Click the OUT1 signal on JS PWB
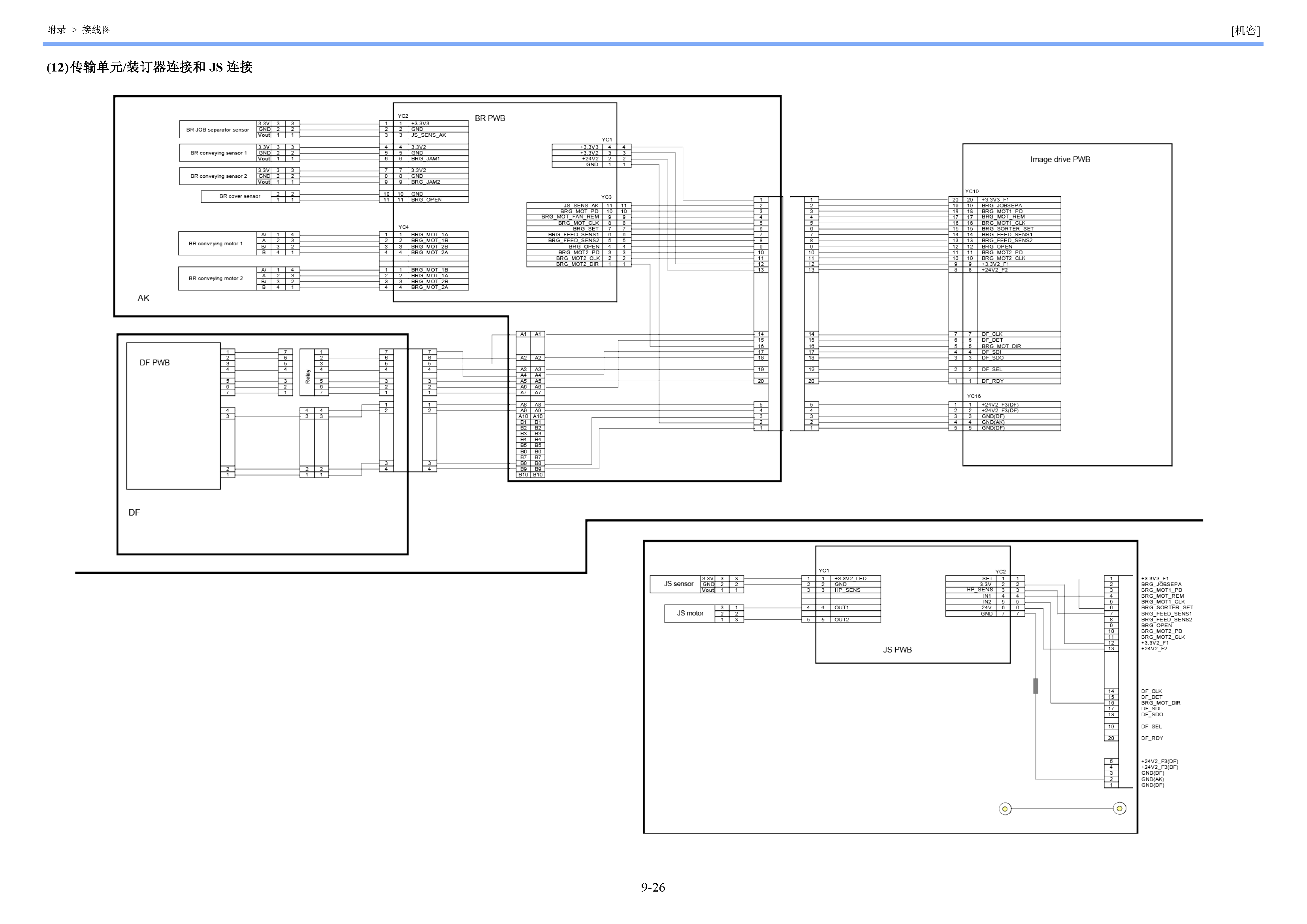 point(841,608)
